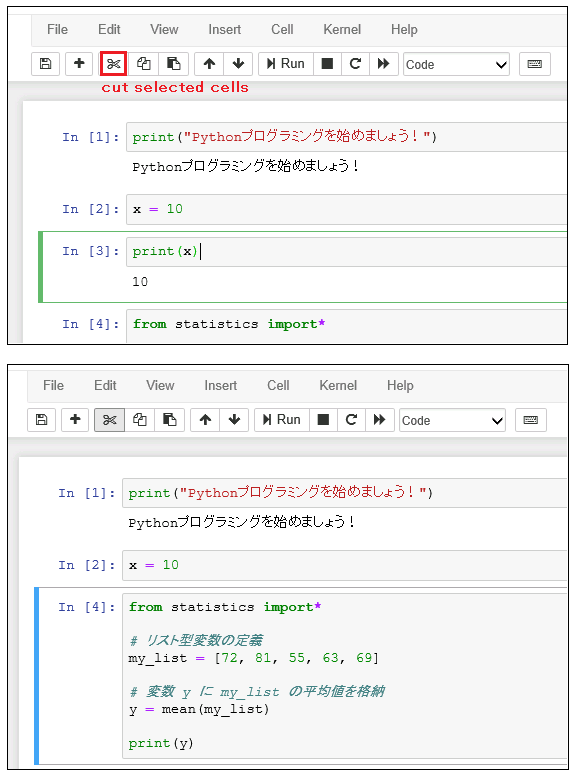
Task: Click print greeting code cell In [1], top notebook
Action: [x=346, y=137]
